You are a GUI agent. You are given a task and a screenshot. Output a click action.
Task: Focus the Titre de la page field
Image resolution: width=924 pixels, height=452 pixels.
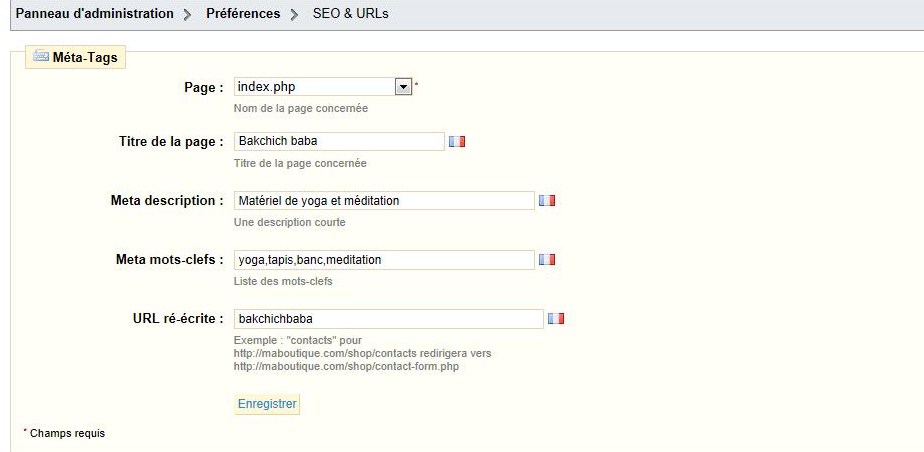pyautogui.click(x=339, y=141)
